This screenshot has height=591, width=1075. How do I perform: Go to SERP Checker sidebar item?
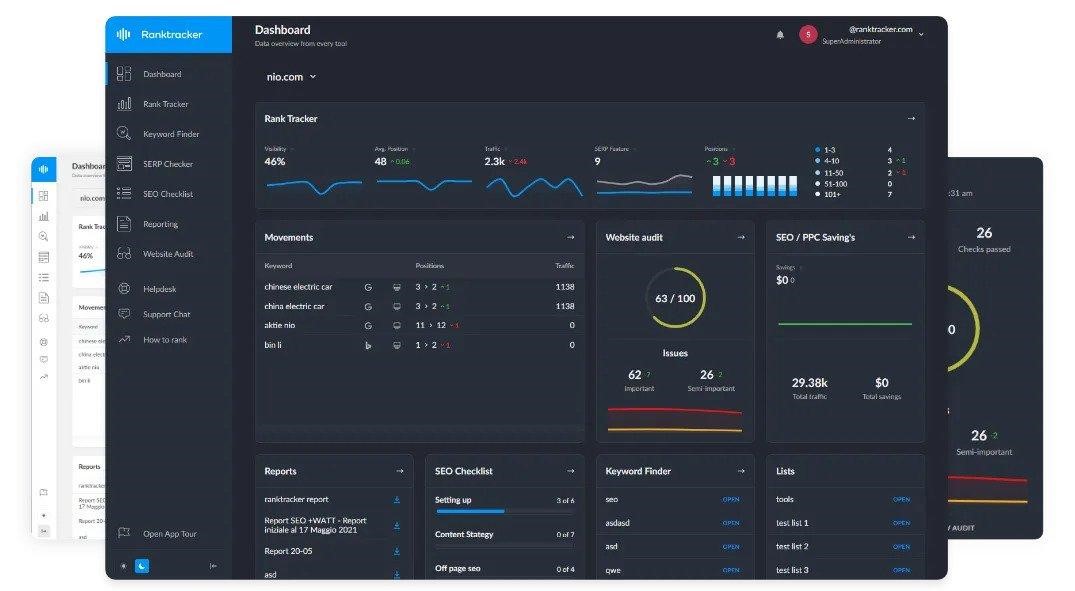point(168,164)
